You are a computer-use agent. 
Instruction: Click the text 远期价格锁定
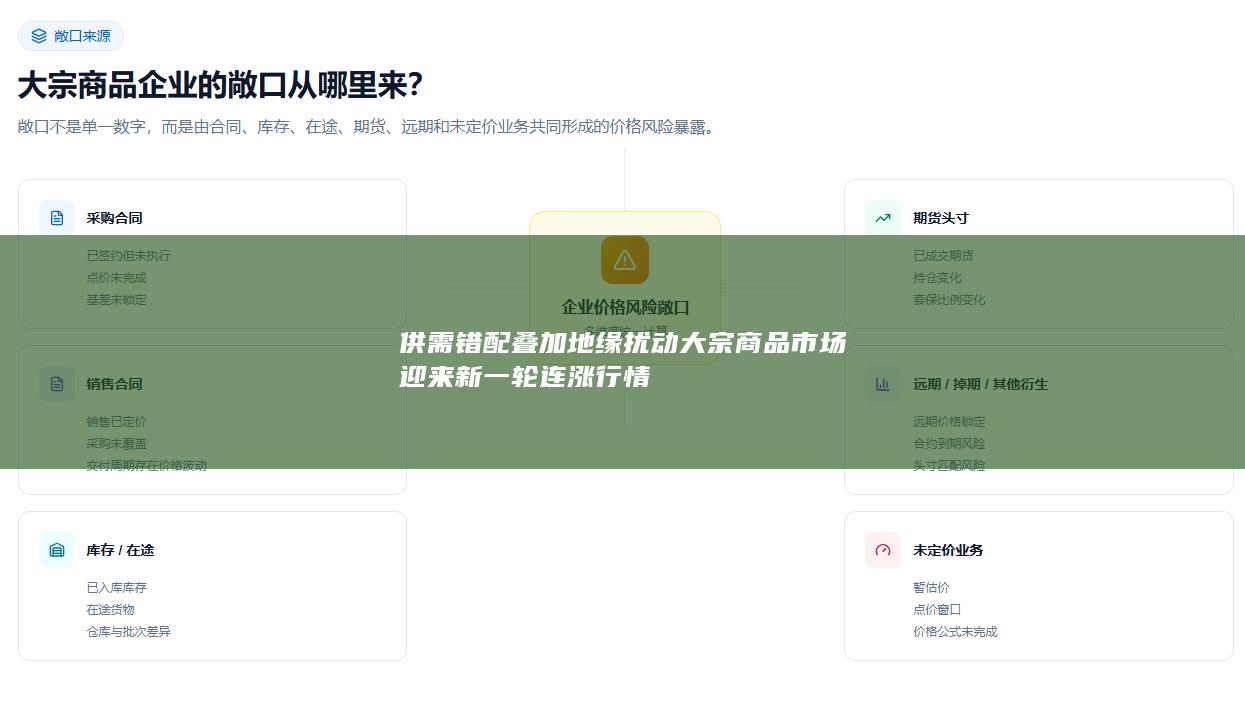(949, 422)
